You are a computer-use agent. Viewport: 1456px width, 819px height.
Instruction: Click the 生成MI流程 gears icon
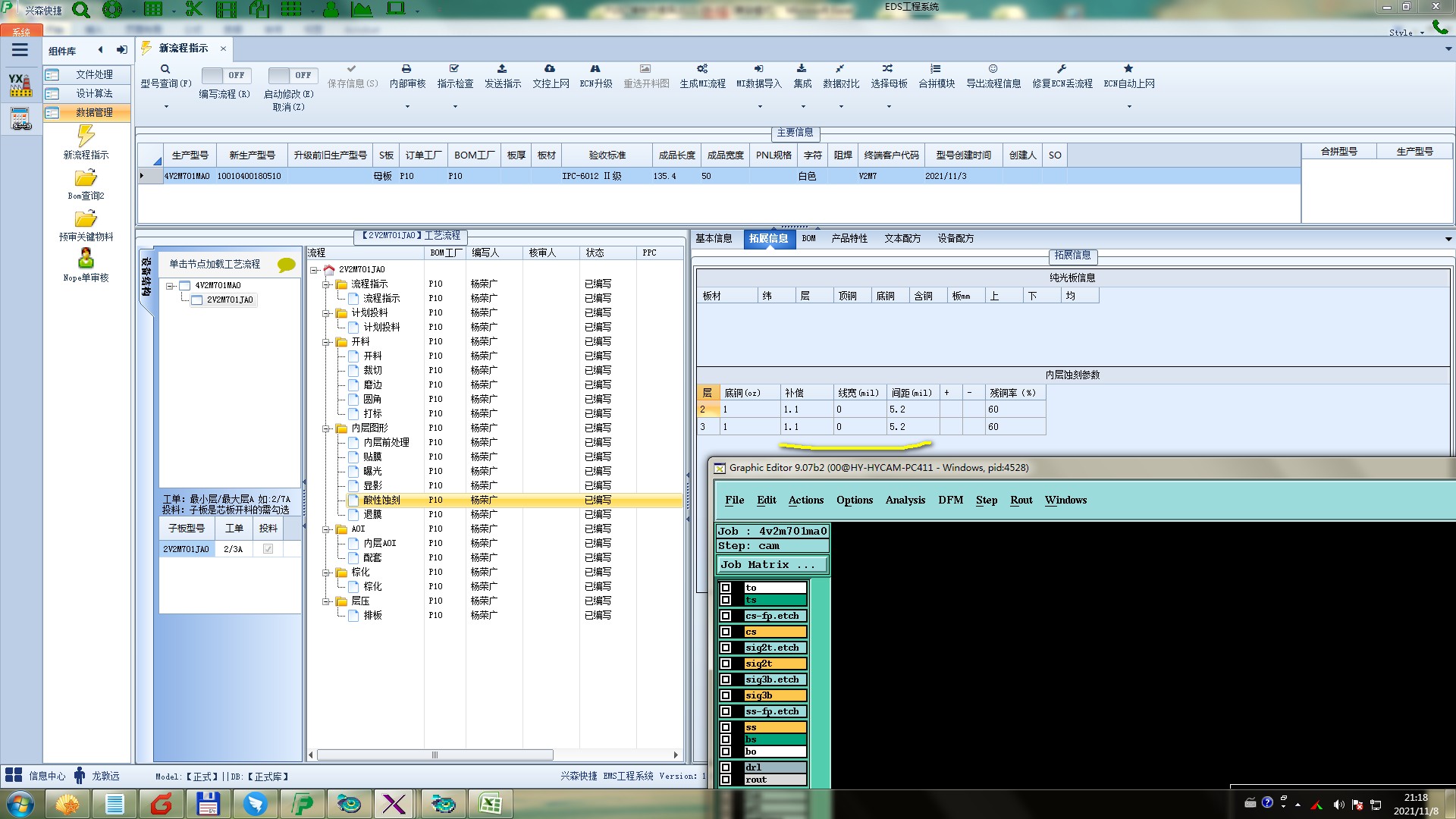point(702,69)
